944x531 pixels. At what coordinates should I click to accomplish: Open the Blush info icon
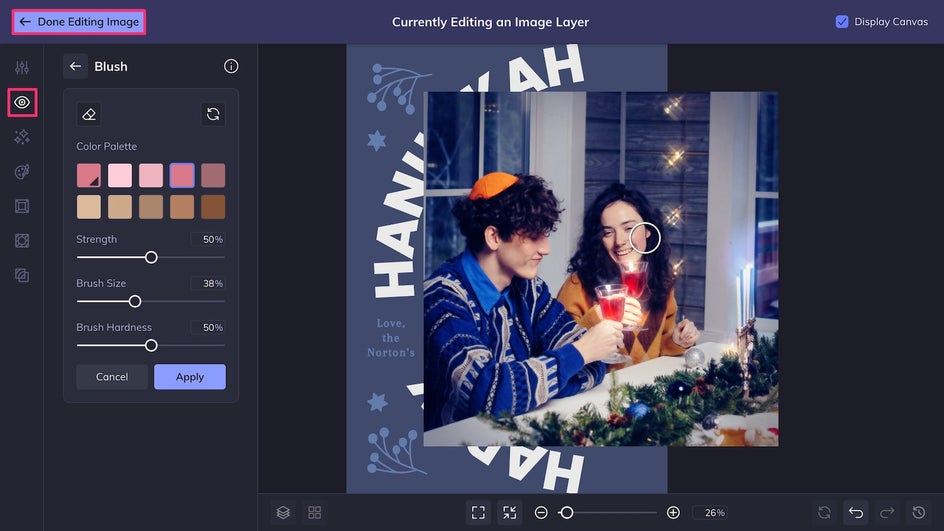[231, 66]
